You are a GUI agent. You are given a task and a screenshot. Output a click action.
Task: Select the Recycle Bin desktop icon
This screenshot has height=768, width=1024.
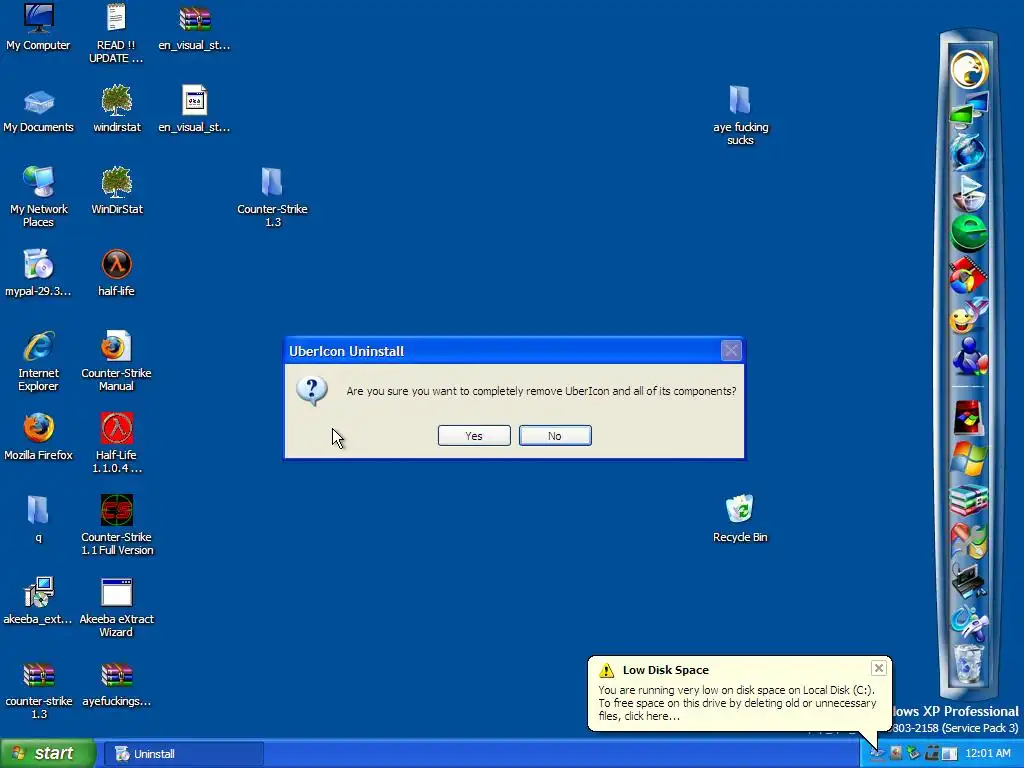pyautogui.click(x=740, y=519)
